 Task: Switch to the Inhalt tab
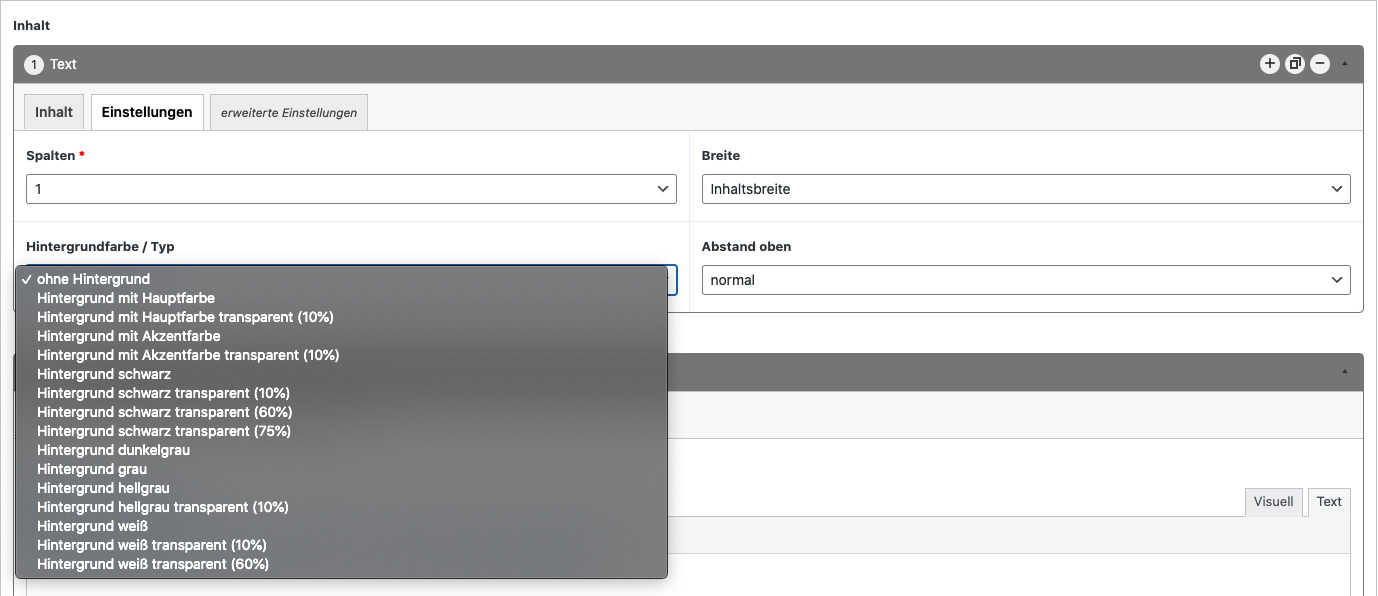click(54, 112)
